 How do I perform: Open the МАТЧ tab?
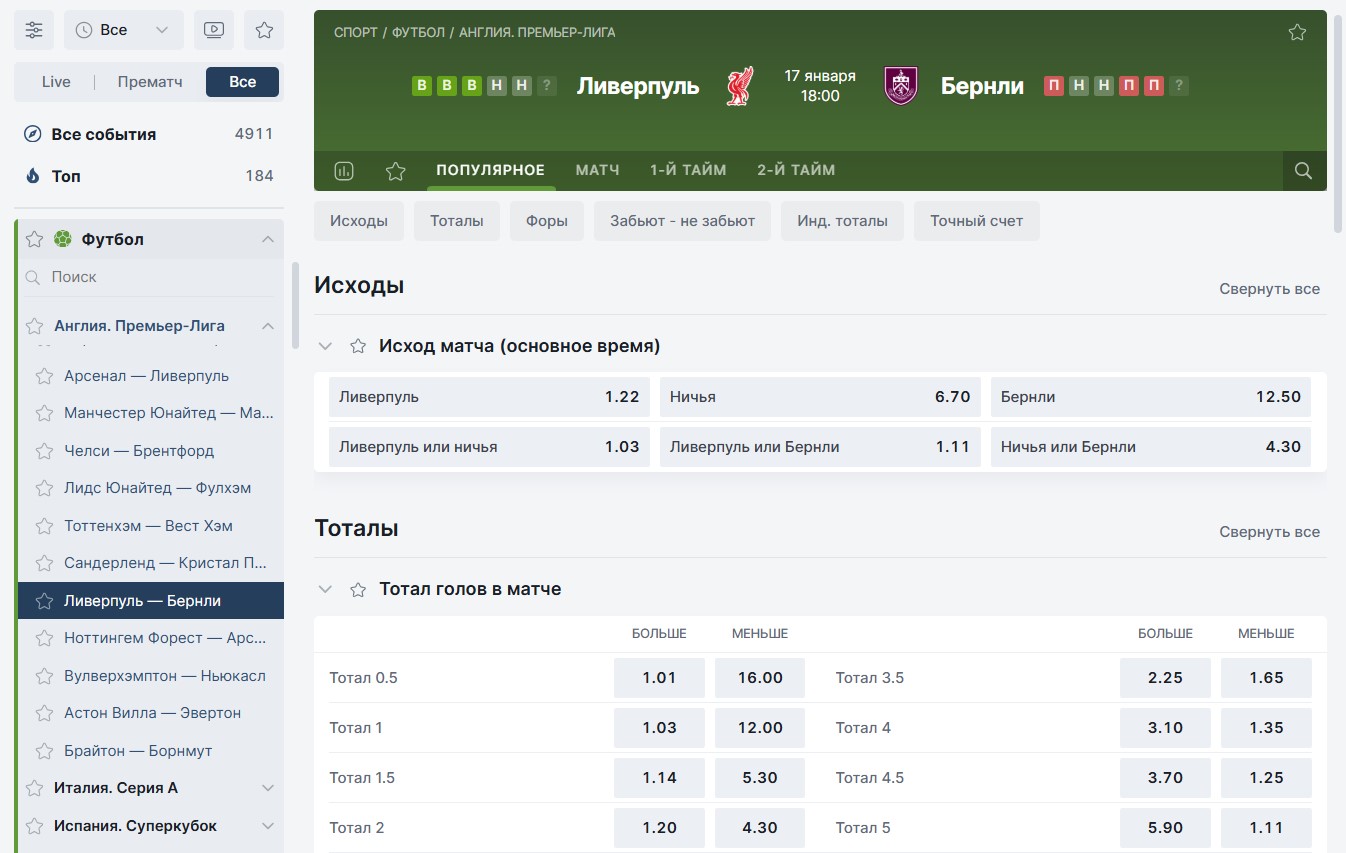tap(597, 170)
